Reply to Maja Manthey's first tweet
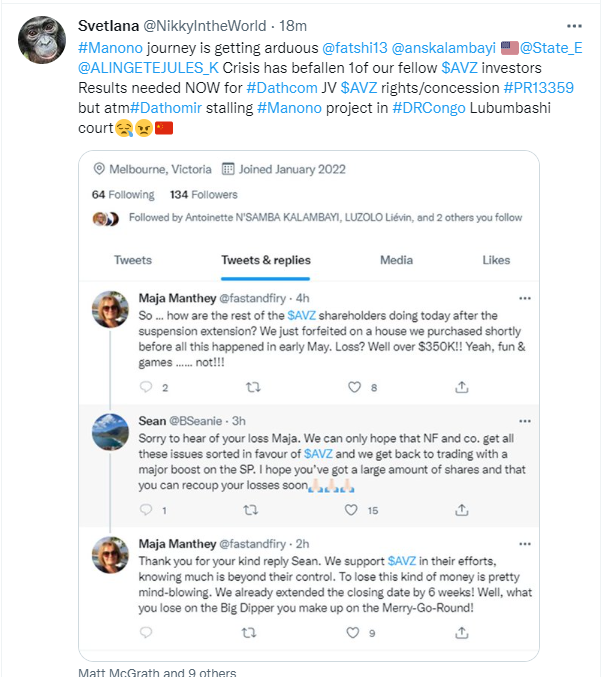The image size is (612, 677). (147, 387)
